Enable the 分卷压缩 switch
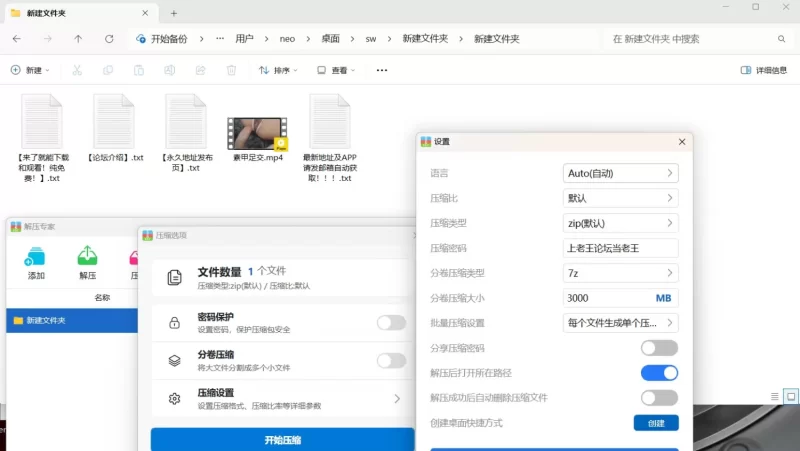 click(391, 361)
